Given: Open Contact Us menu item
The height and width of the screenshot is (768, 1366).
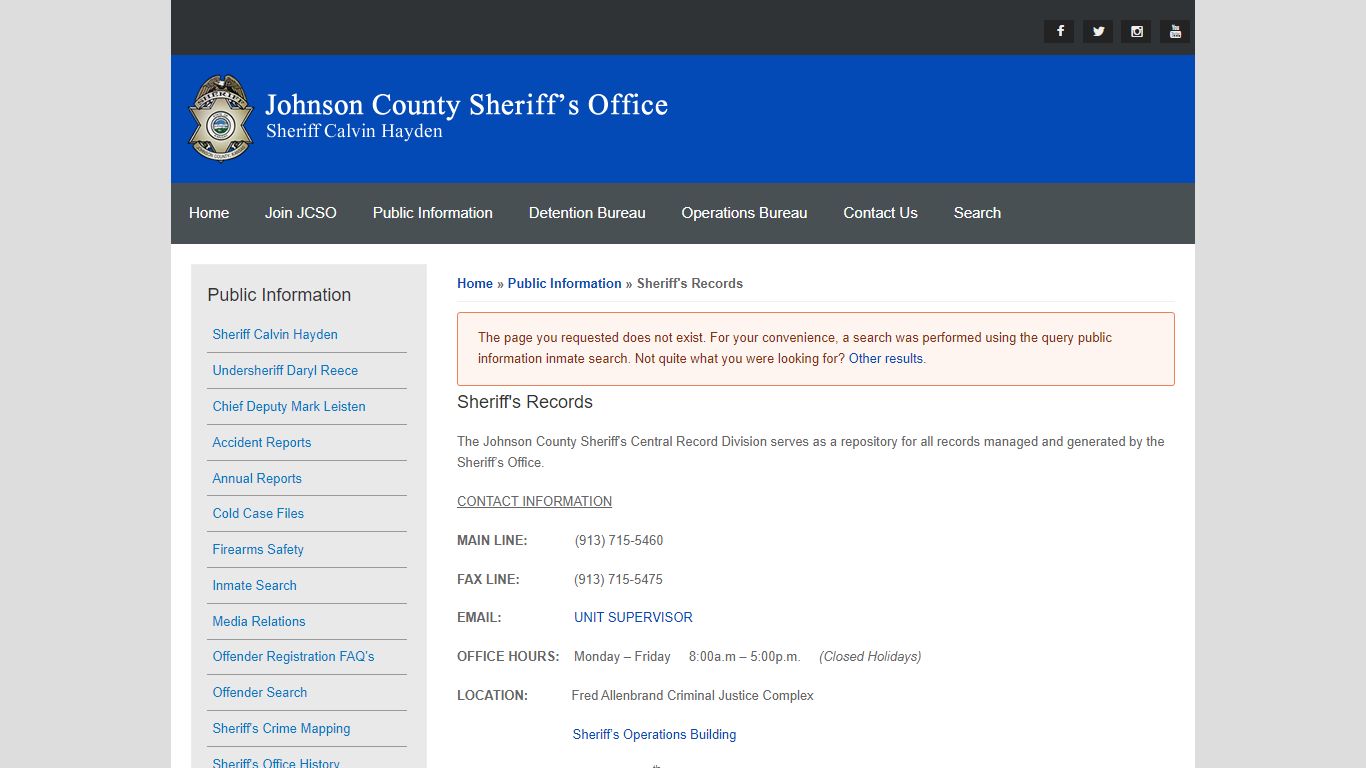Looking at the screenshot, I should [x=880, y=213].
